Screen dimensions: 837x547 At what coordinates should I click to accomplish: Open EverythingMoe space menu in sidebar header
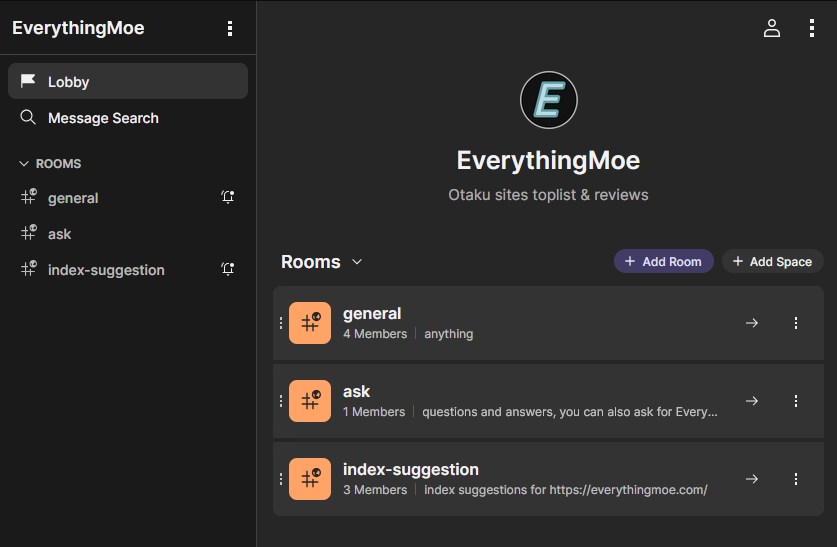231,28
